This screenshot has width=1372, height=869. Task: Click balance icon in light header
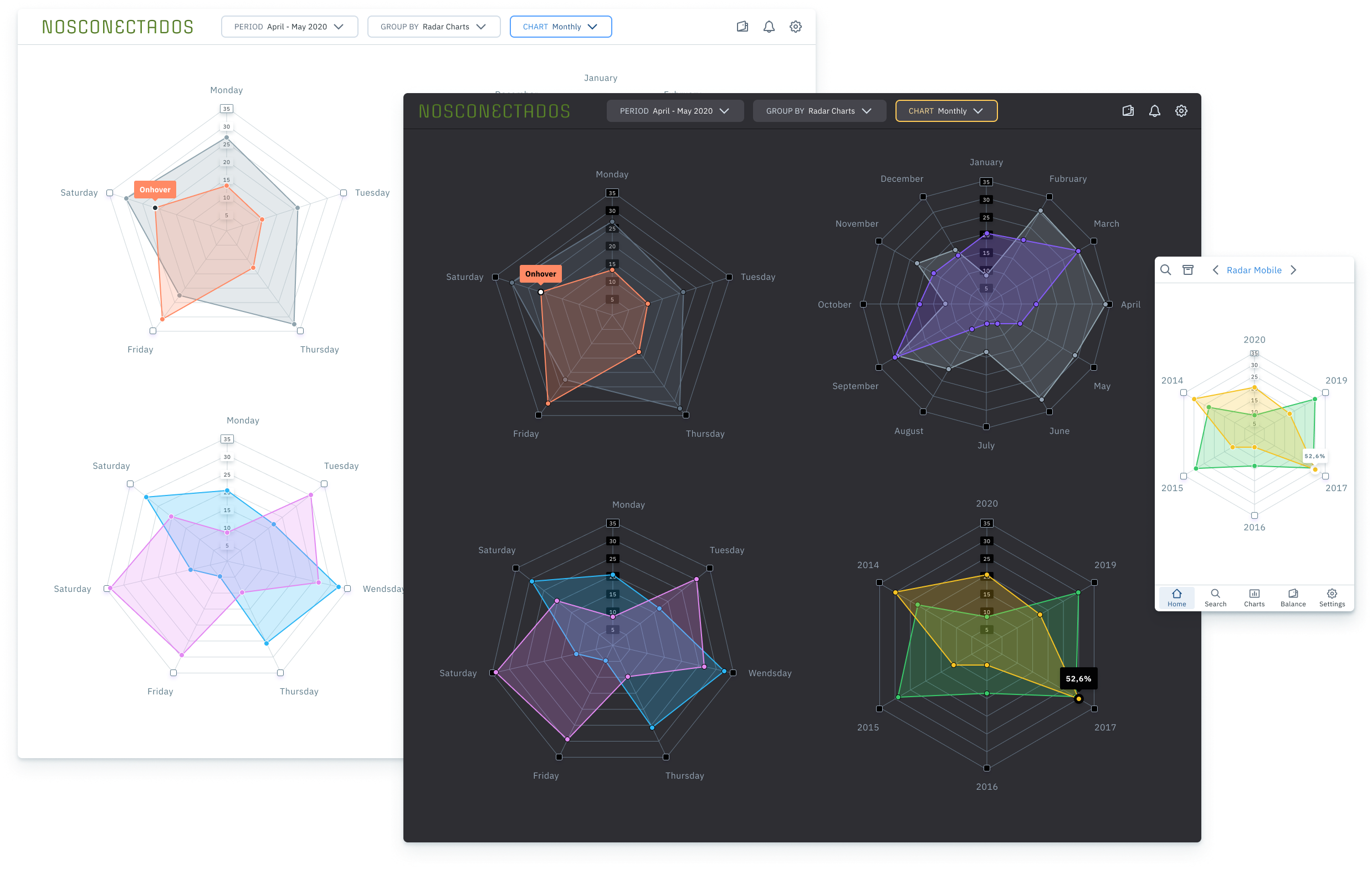click(x=742, y=27)
